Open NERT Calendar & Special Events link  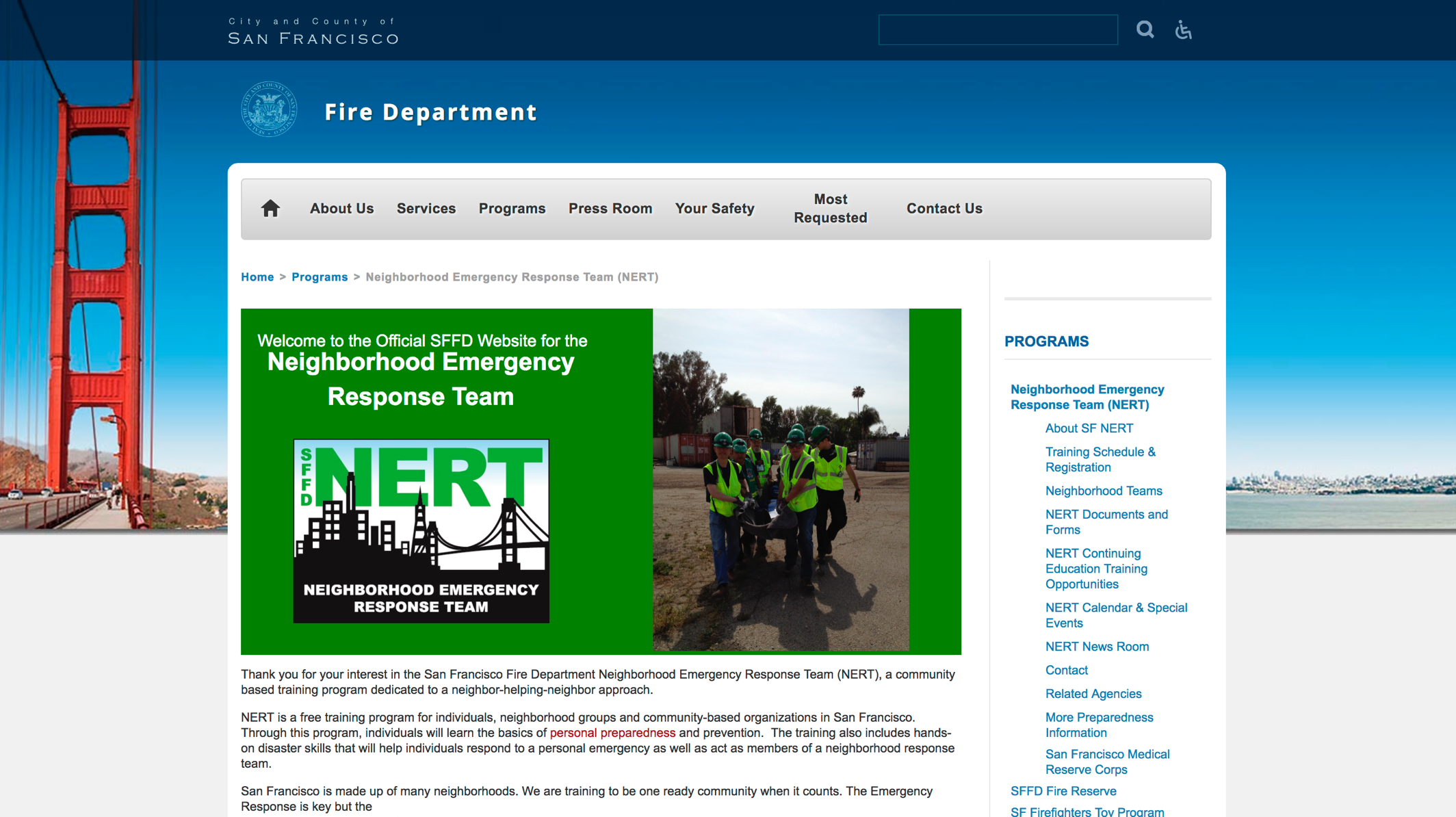1116,615
